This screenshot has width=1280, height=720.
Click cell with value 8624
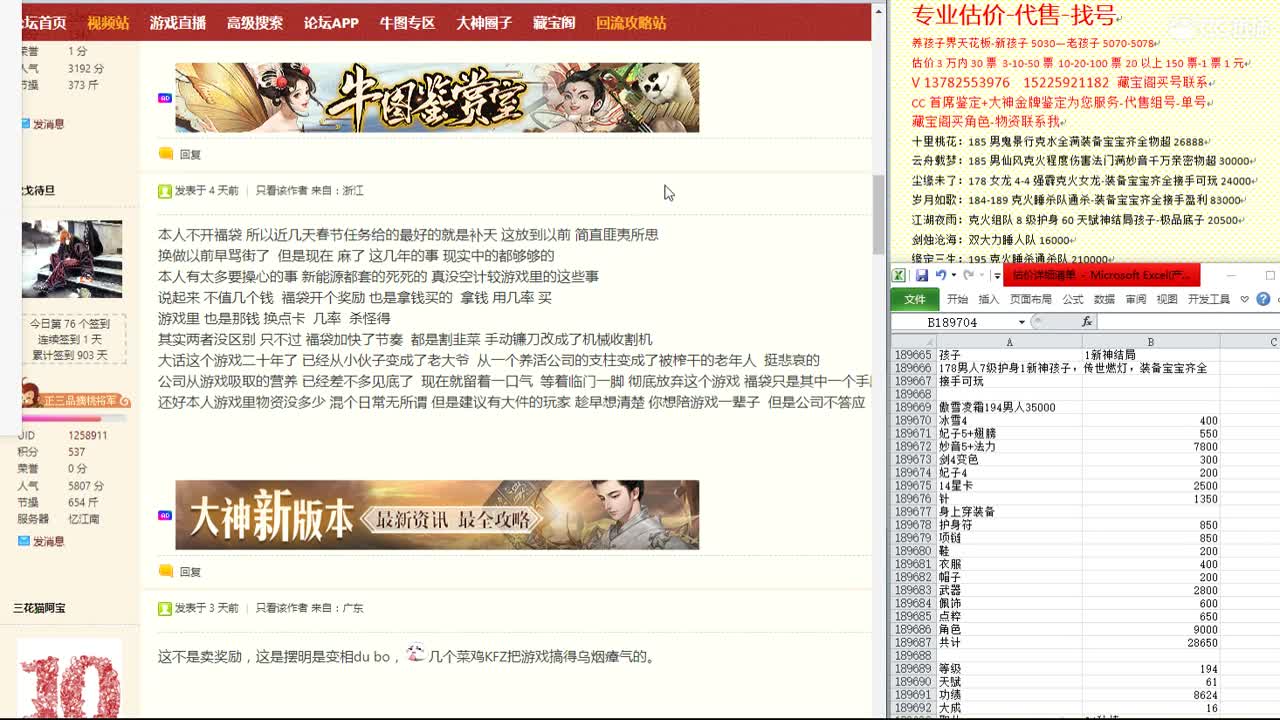[1150, 695]
